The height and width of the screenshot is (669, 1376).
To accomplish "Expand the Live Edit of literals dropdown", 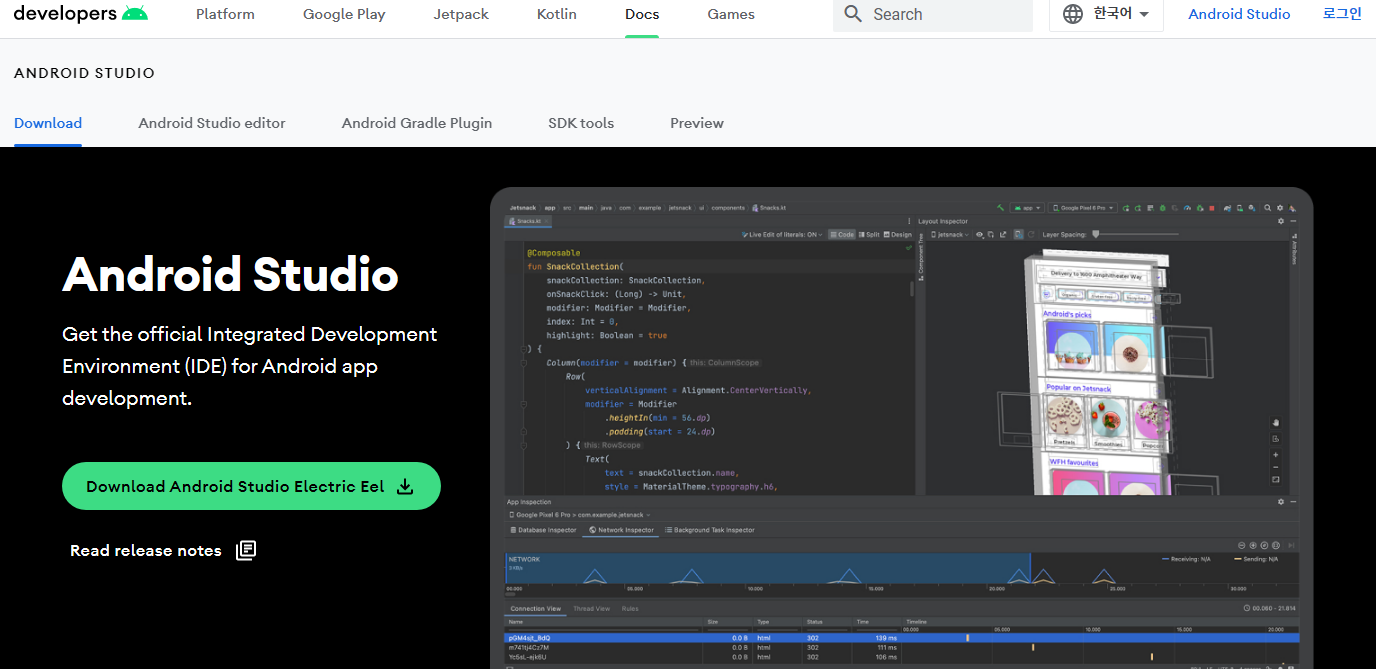I will point(783,234).
